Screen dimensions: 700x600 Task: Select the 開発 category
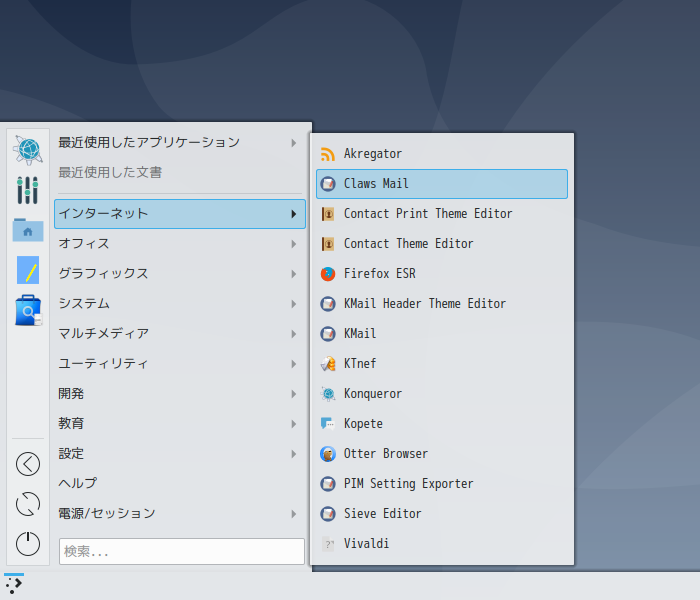point(180,394)
